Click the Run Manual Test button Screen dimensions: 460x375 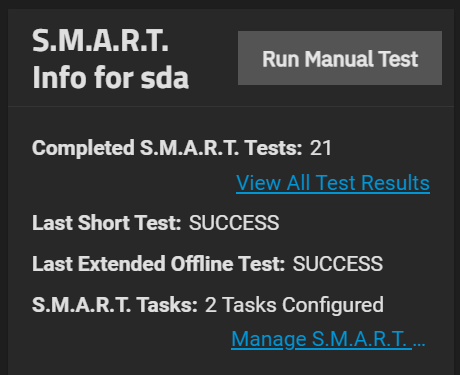pyautogui.click(x=340, y=58)
